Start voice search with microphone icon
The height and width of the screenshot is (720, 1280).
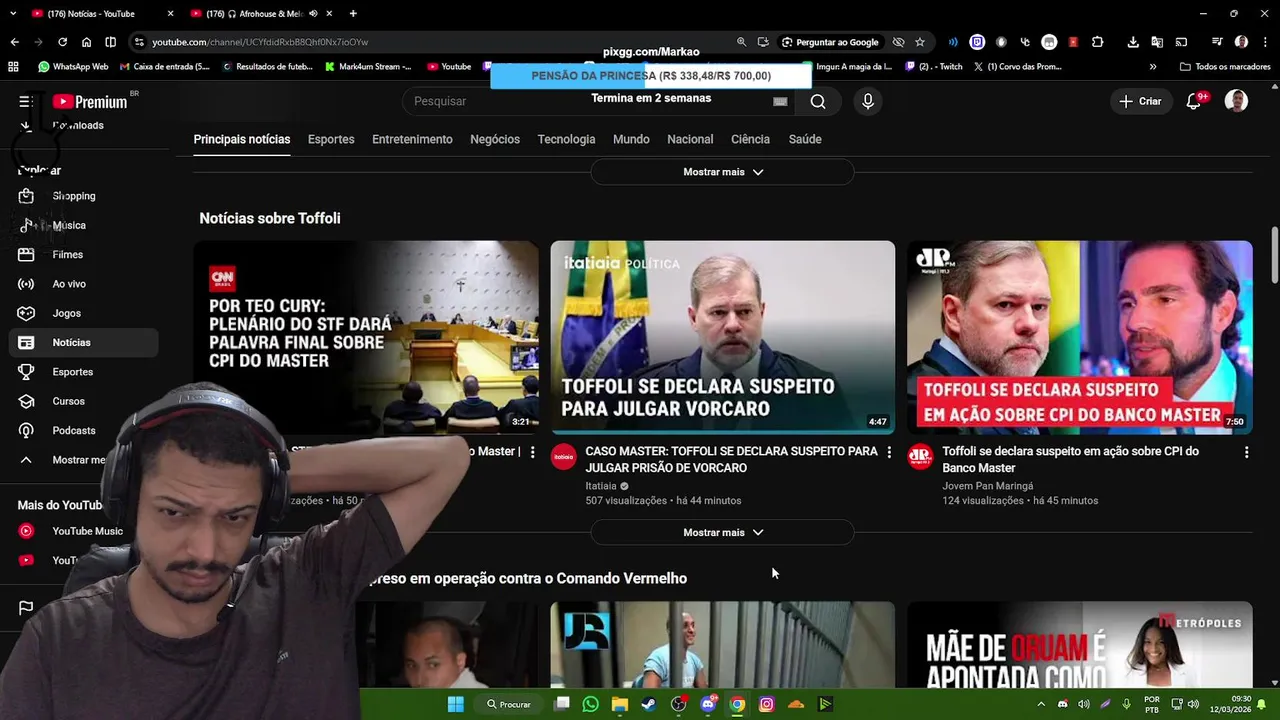868,101
